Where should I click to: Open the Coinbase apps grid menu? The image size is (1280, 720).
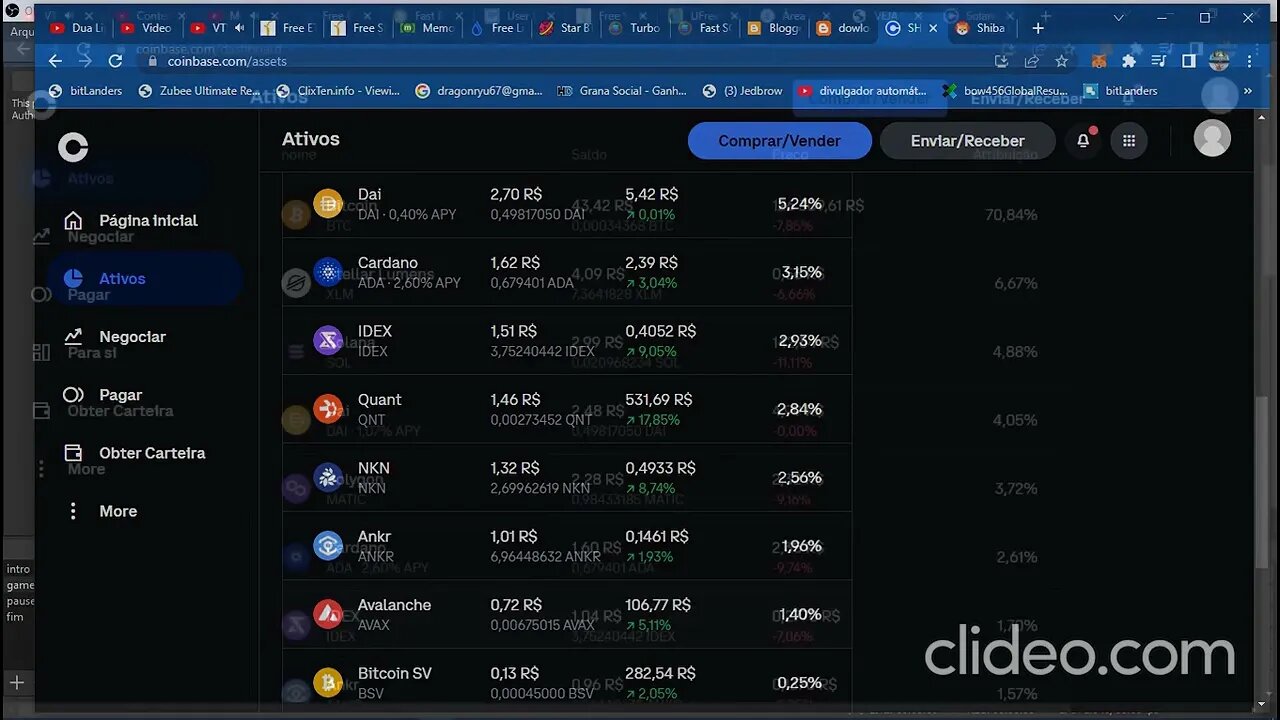[1129, 141]
